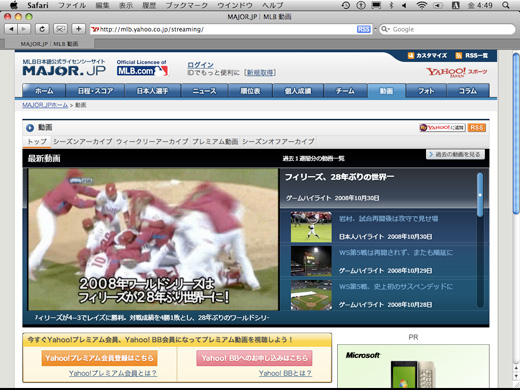
Task: Click the MAJOR.JPホーム breadcrumb link
Action: point(45,105)
